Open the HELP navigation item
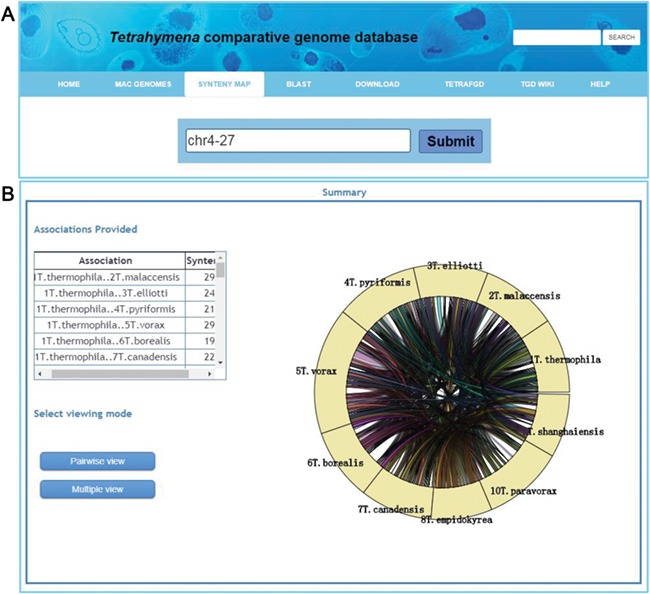The width and height of the screenshot is (650, 594). [x=600, y=84]
